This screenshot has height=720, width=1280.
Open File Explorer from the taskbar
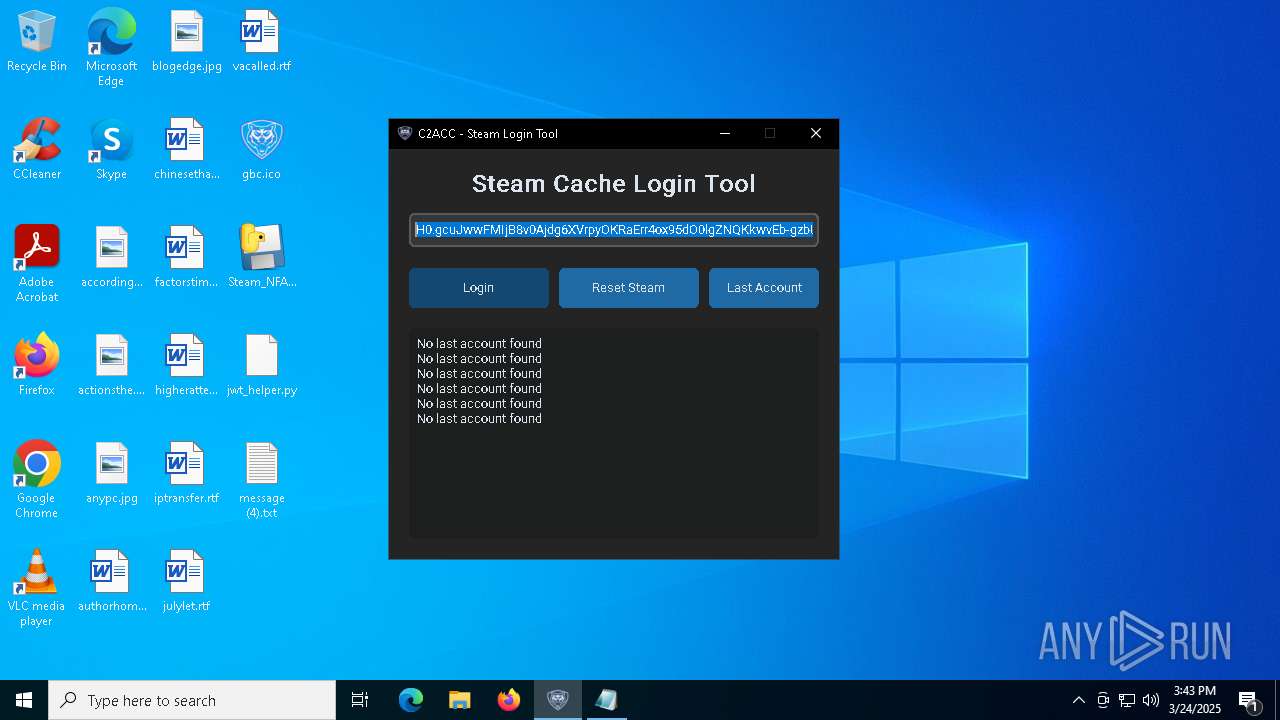[460, 700]
